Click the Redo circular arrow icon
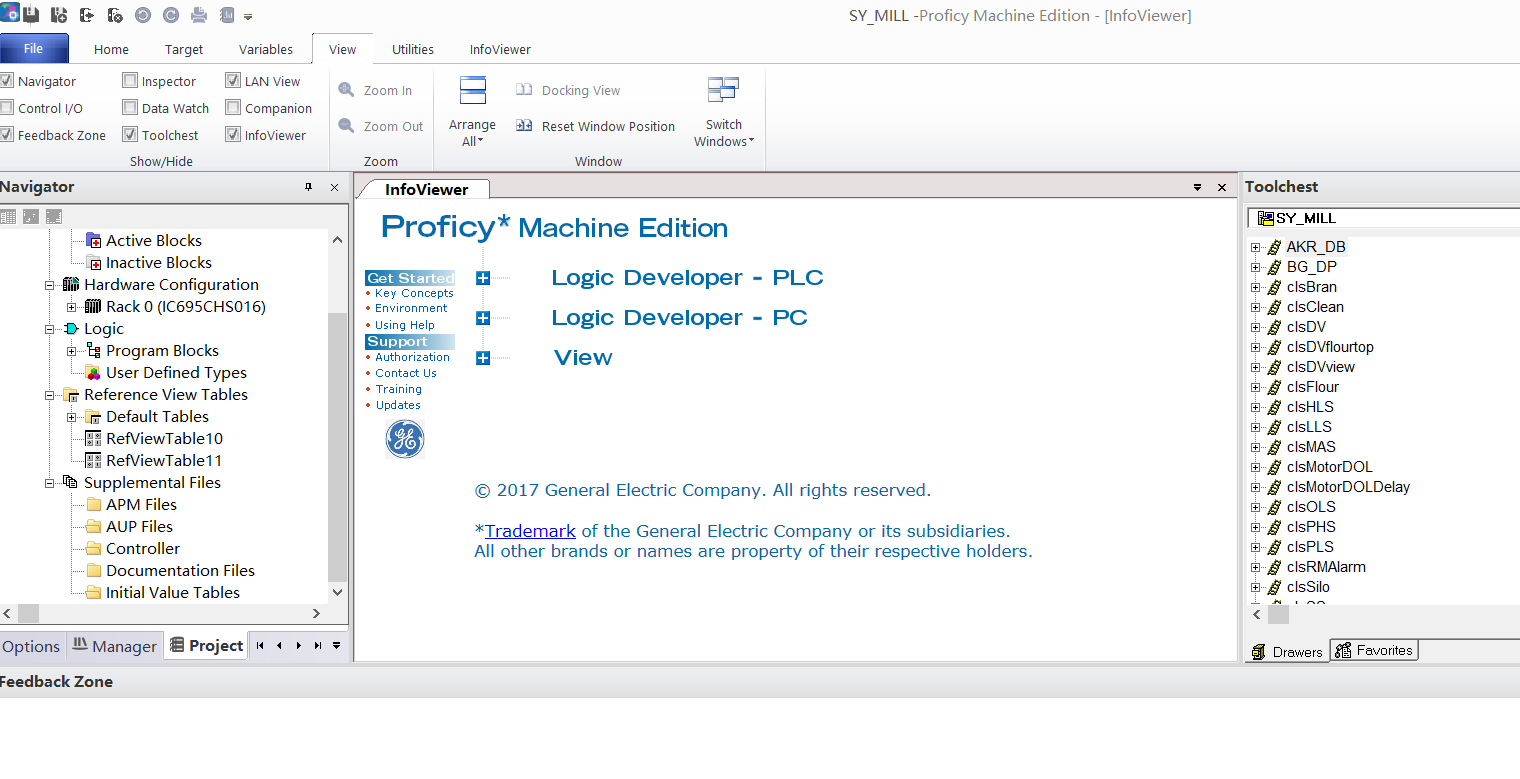This screenshot has width=1520, height=779. pyautogui.click(x=171, y=15)
